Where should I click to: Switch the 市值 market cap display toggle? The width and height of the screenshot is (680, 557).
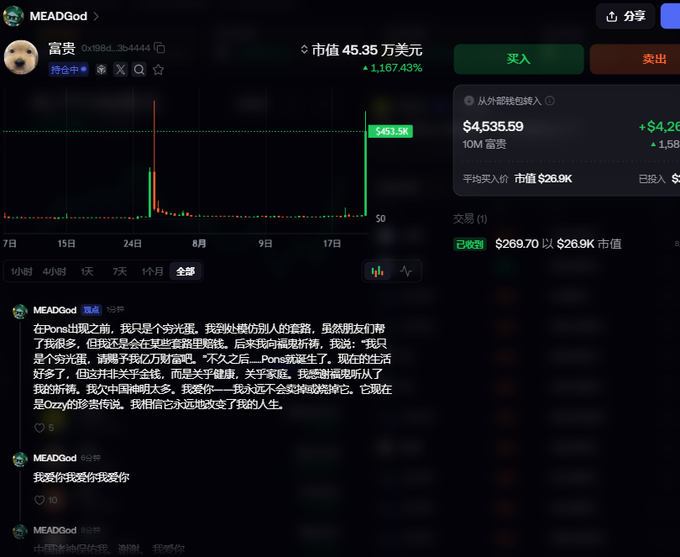click(x=304, y=49)
